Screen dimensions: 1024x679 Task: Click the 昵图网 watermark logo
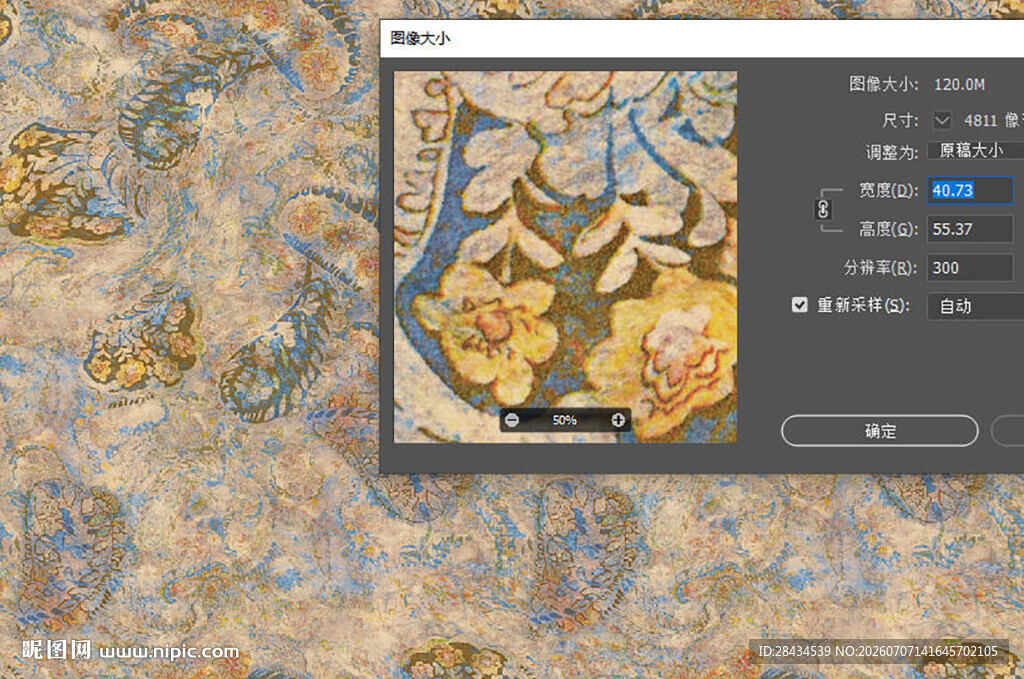pos(56,650)
